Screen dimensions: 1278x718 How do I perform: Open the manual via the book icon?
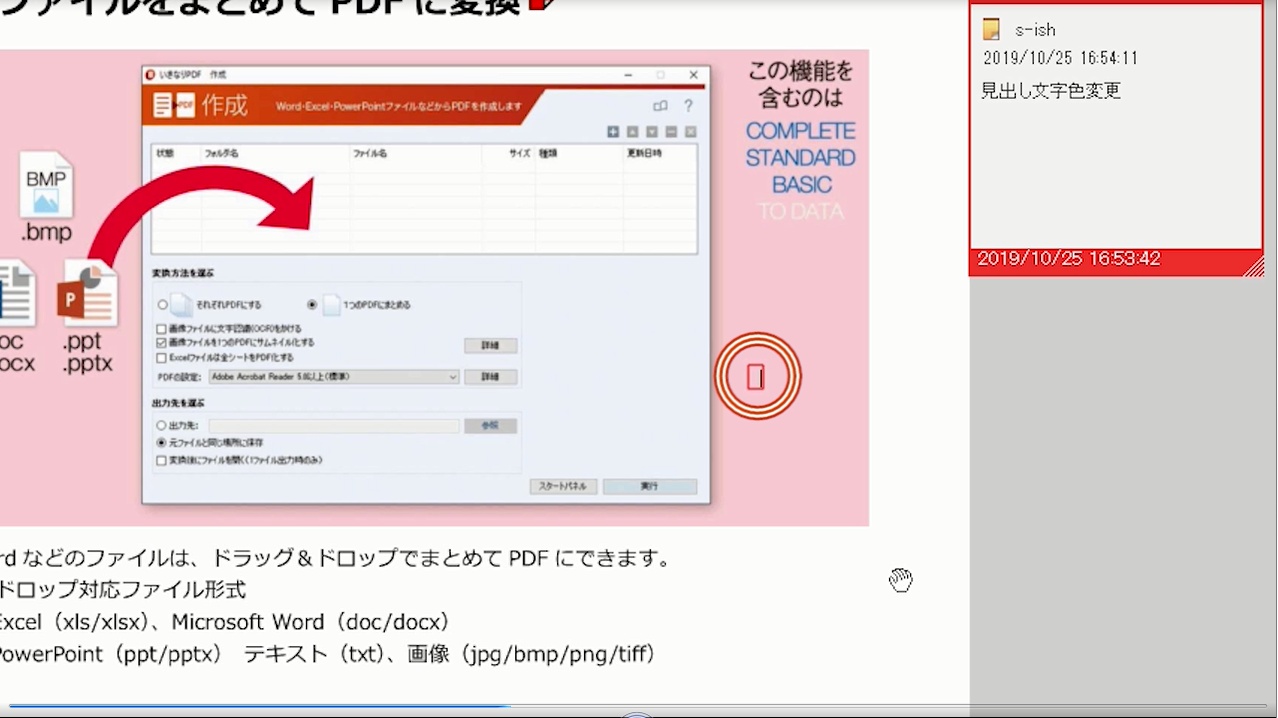[660, 105]
